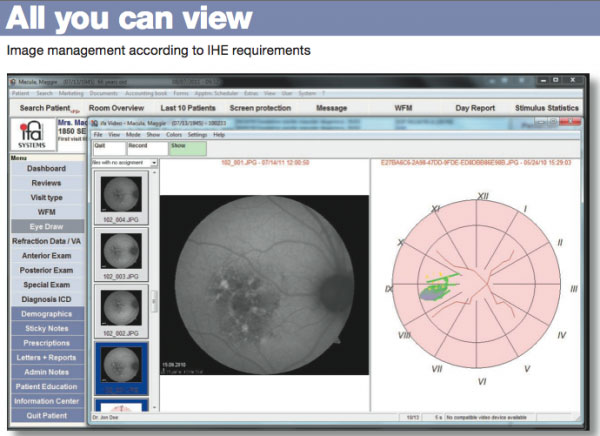Image resolution: width=600 pixels, height=436 pixels.
Task: Open the Settings menu in ifa Video
Action: [x=197, y=133]
